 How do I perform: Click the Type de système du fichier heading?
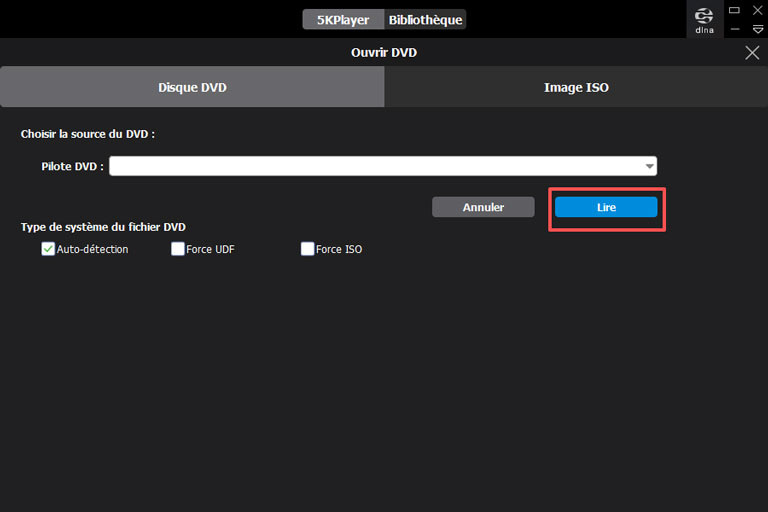[x=103, y=227]
